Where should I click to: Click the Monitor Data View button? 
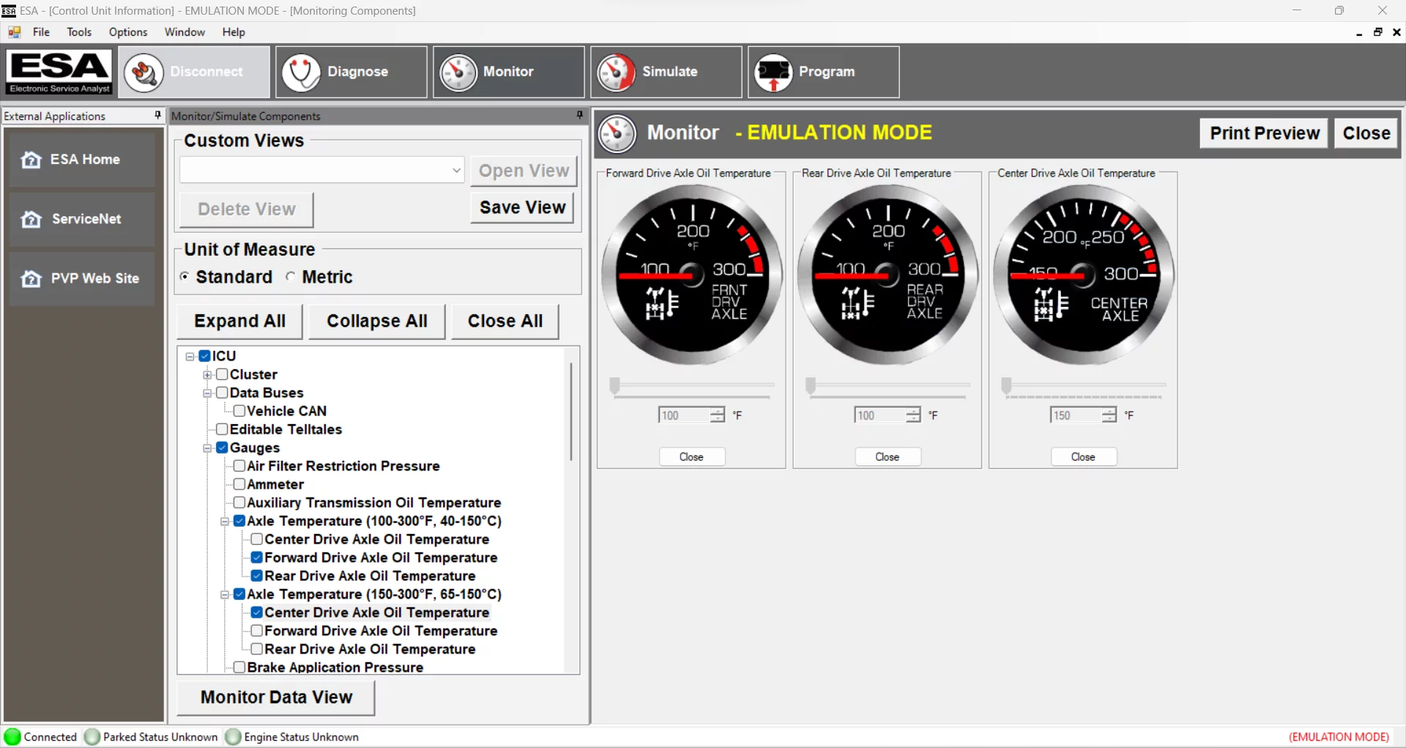coord(275,697)
